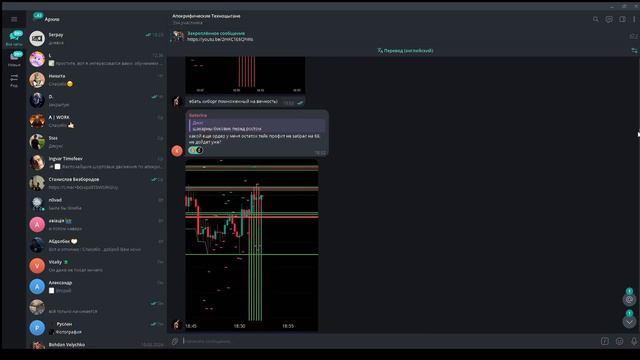This screenshot has width=640, height=360.
Task: Open the Vitaliy chat
Action: (97, 266)
